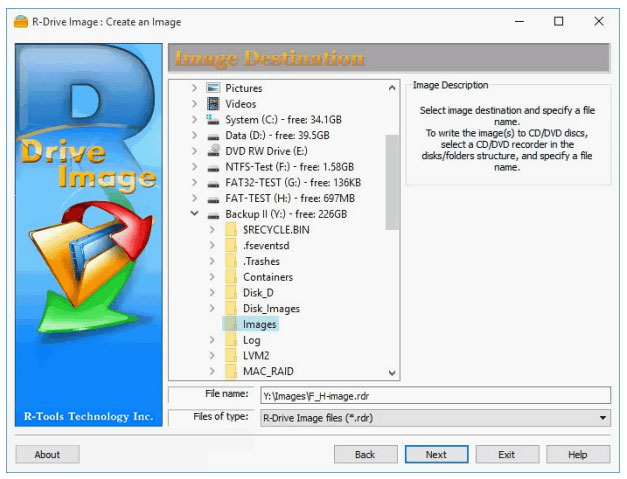Select the .Trashes folder label
The image size is (627, 479).
262,261
